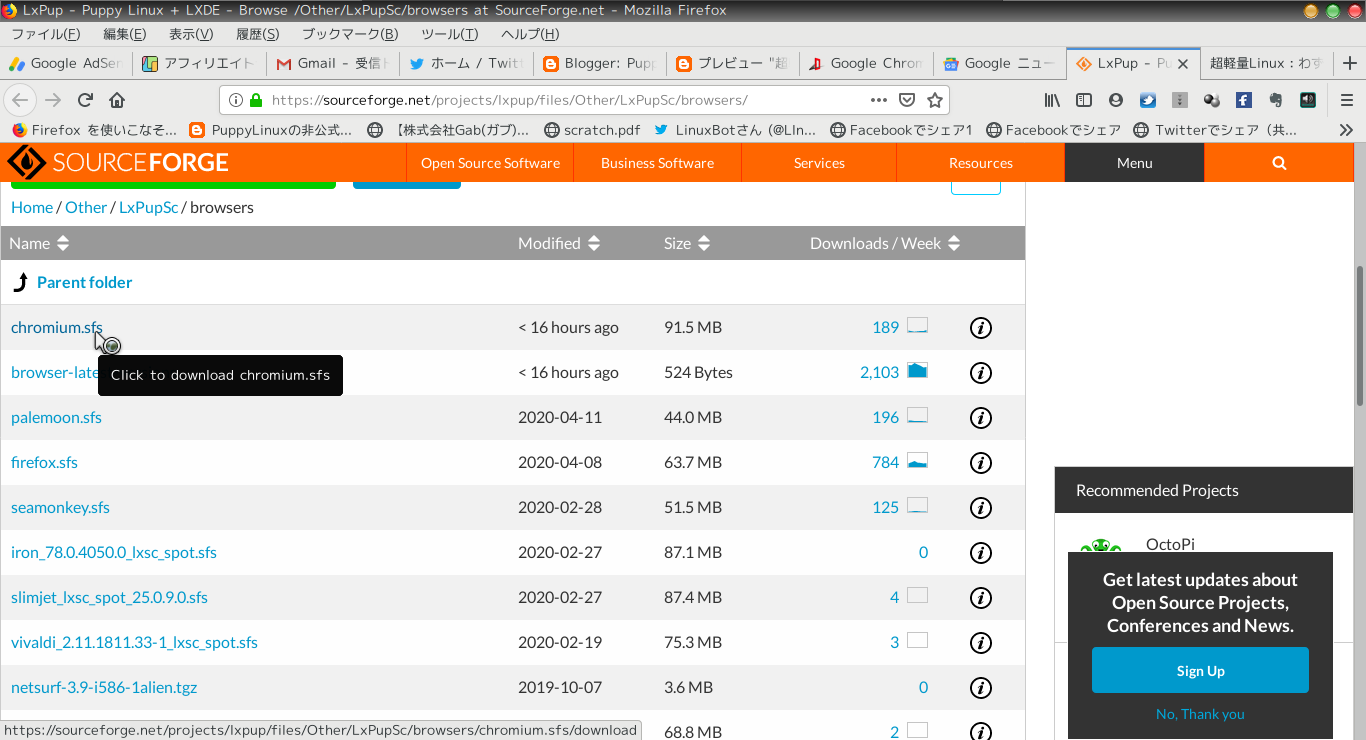Open the ファイル(F) menu
1366x740 pixels.
tap(45, 34)
